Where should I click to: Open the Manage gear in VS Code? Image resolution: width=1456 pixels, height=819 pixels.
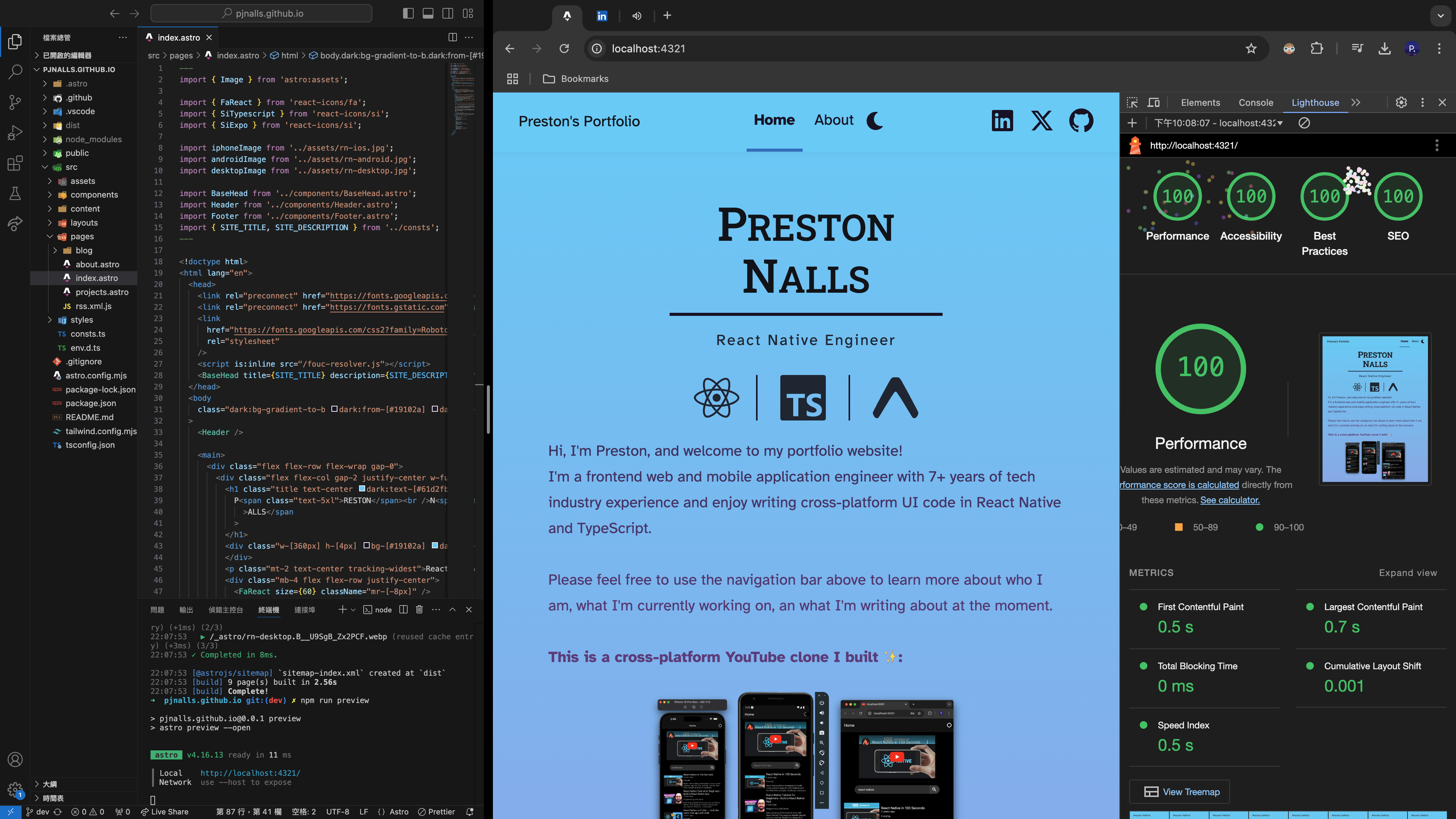pyautogui.click(x=15, y=789)
